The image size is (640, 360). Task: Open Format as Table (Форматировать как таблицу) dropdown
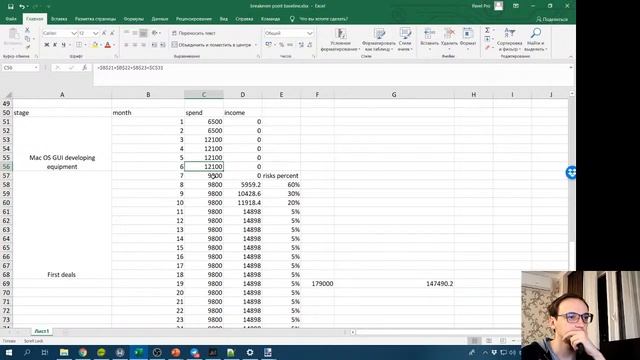[x=378, y=40]
